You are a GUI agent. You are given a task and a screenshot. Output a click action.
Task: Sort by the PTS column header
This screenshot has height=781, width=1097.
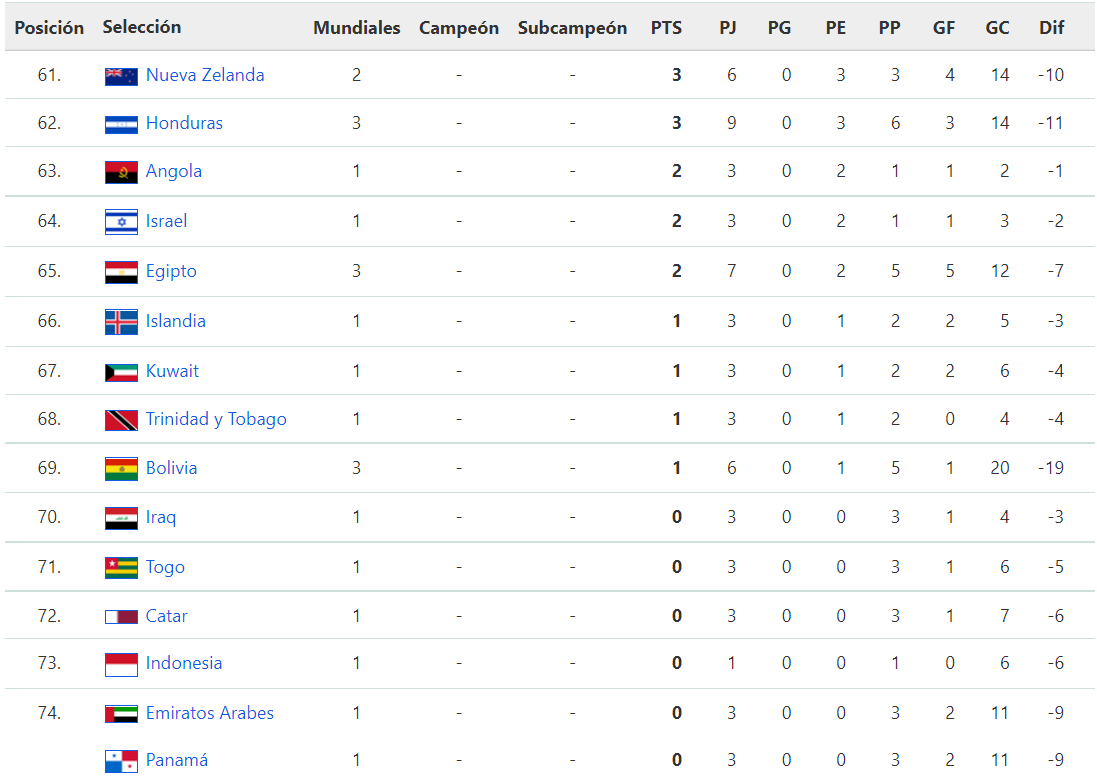pyautogui.click(x=666, y=28)
